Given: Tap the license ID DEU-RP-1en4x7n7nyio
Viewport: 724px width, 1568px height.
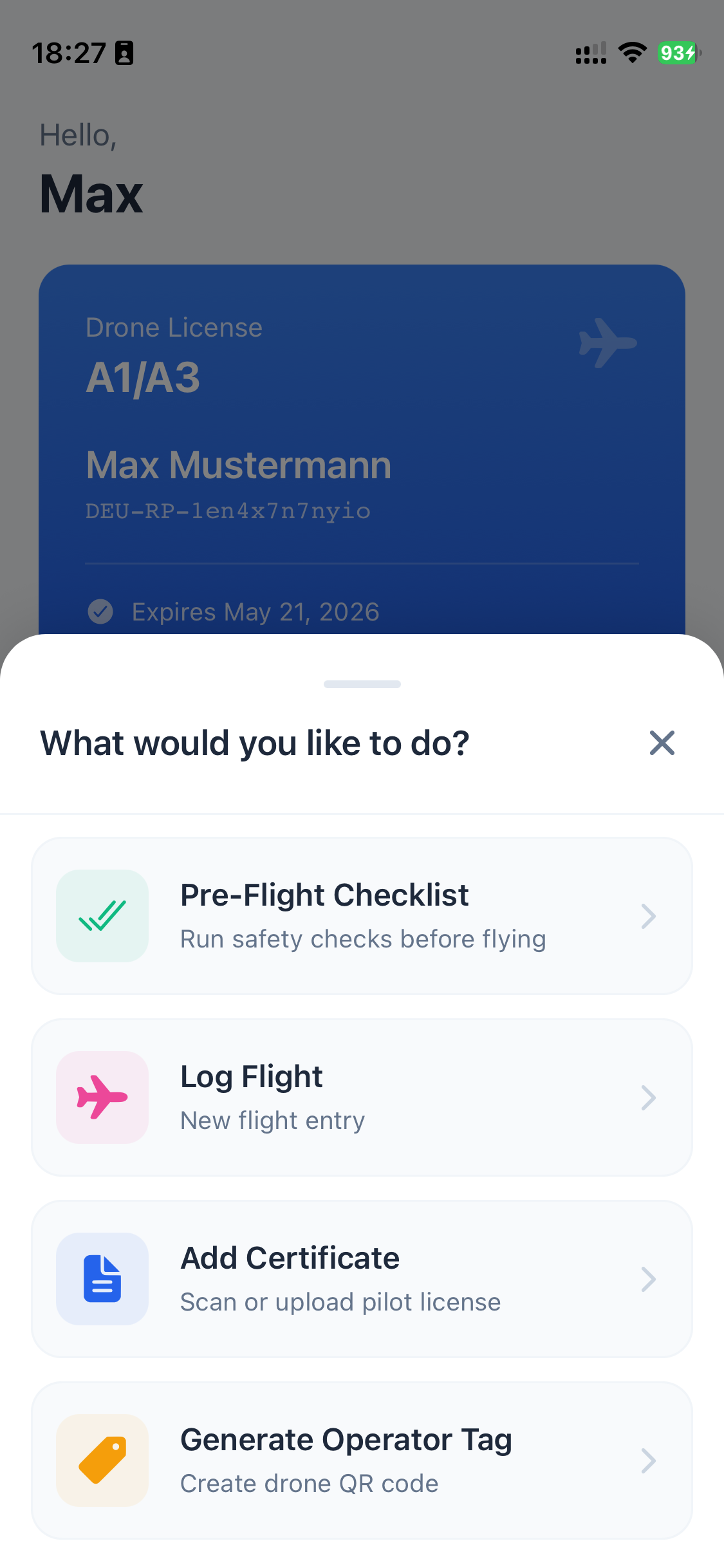Looking at the screenshot, I should (228, 511).
